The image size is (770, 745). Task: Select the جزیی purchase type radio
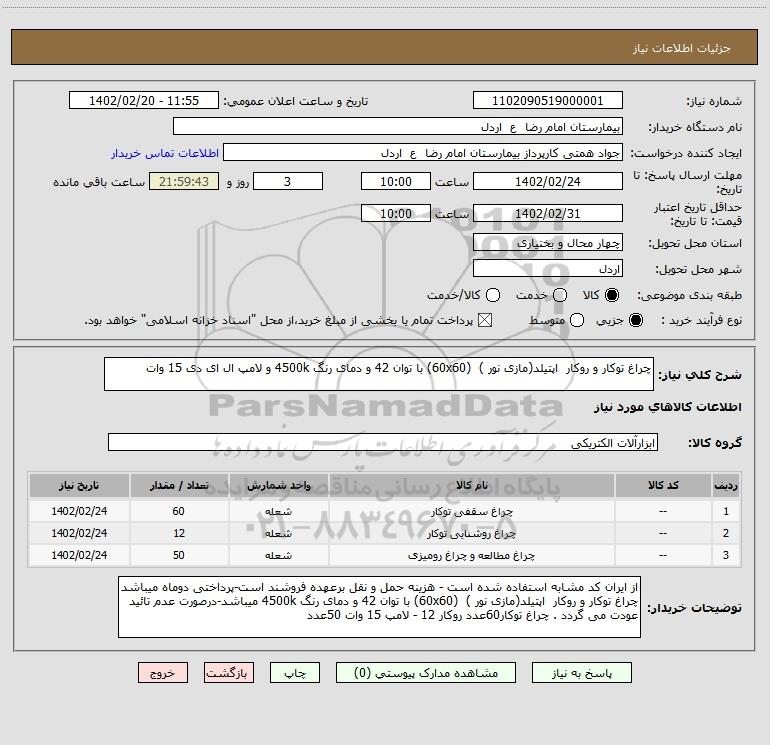click(x=636, y=320)
